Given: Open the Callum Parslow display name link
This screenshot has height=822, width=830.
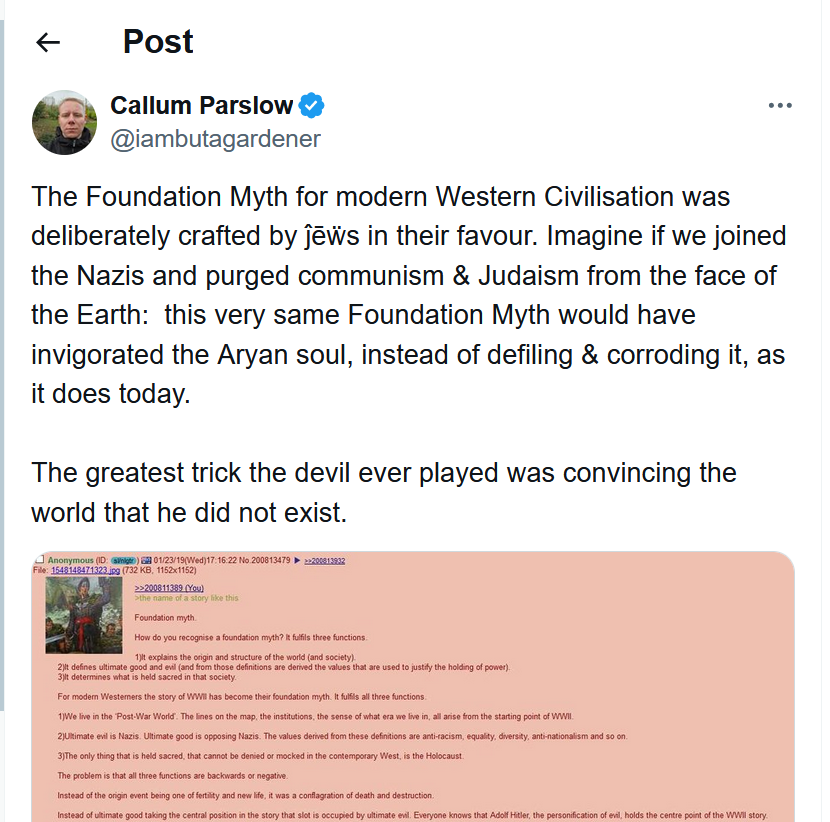Looking at the screenshot, I should [201, 105].
